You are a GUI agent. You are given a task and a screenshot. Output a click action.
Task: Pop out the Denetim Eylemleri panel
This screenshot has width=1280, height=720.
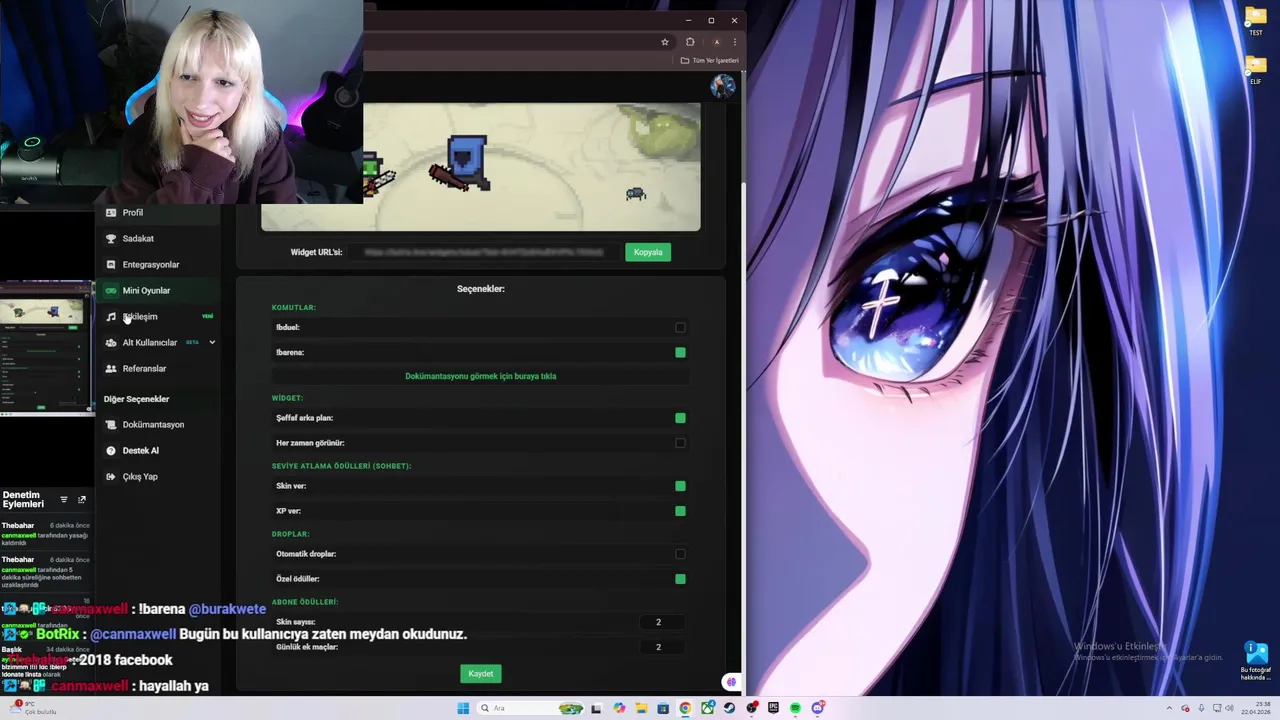tap(82, 500)
